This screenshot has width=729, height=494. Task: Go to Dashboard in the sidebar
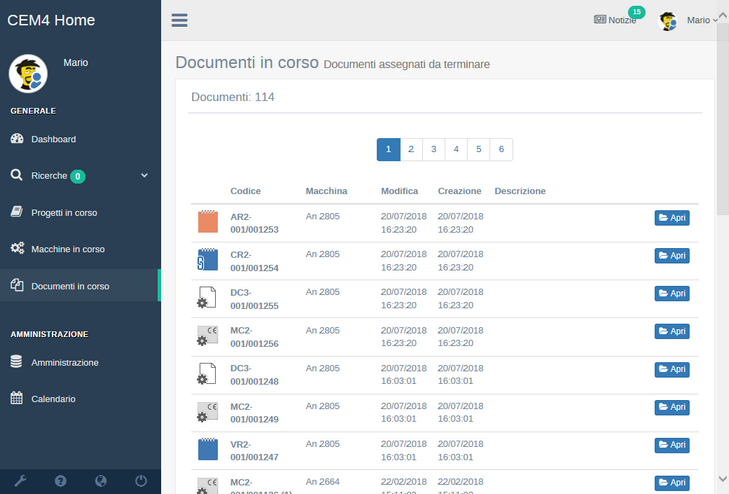[53, 139]
